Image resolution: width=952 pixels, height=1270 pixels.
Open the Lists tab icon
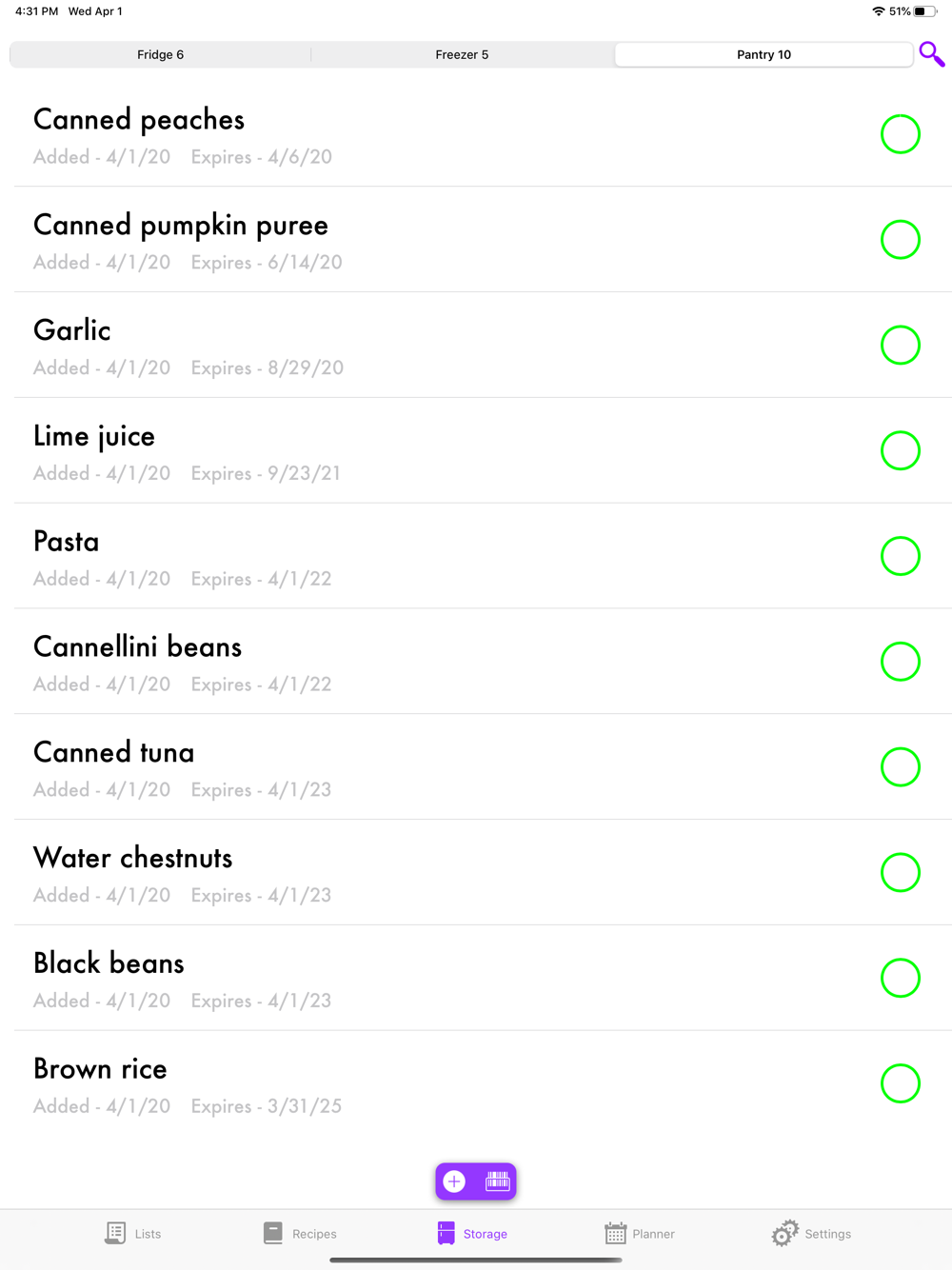pos(116,1233)
